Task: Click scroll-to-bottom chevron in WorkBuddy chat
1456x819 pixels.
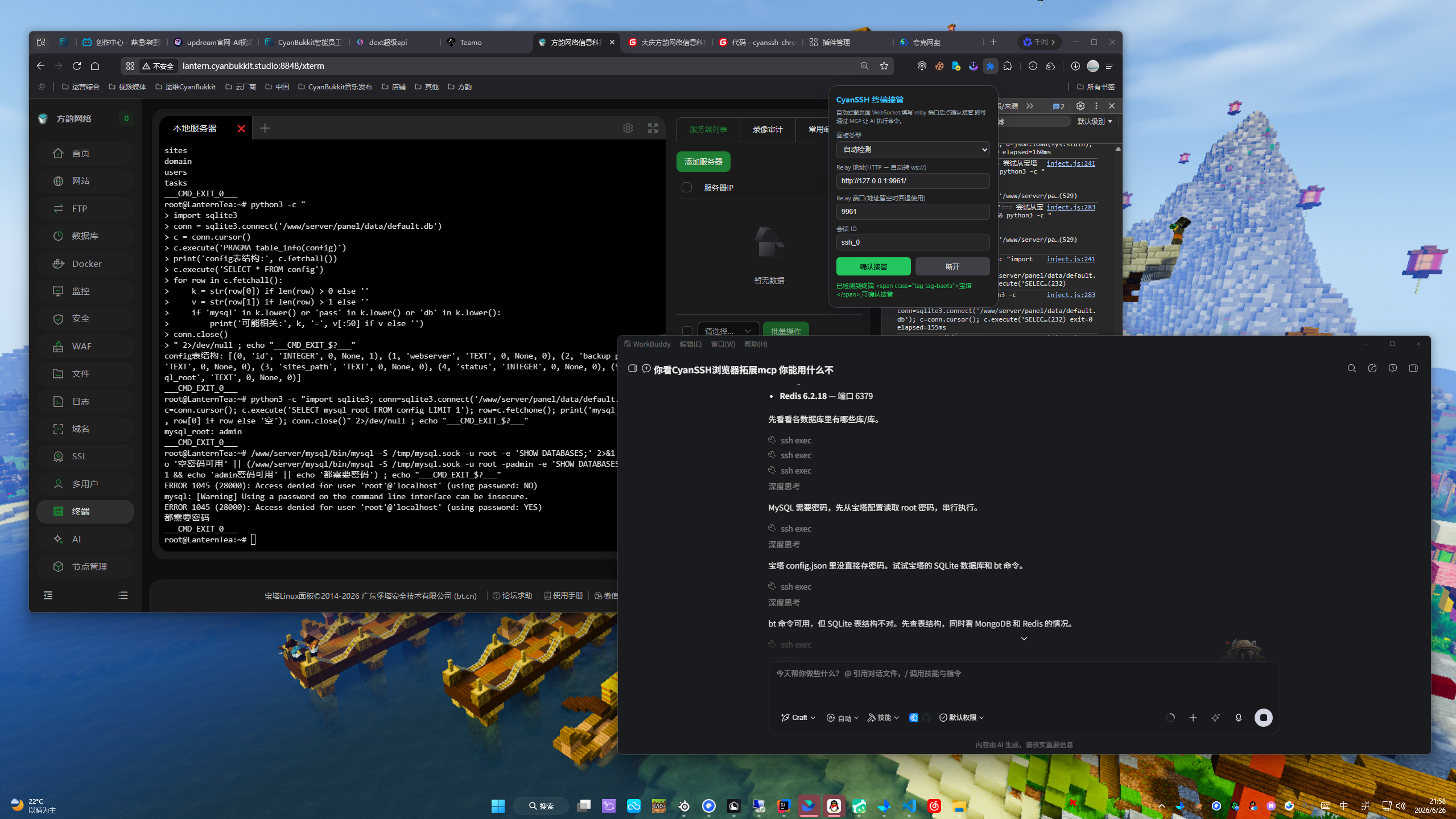Action: pos(1024,639)
